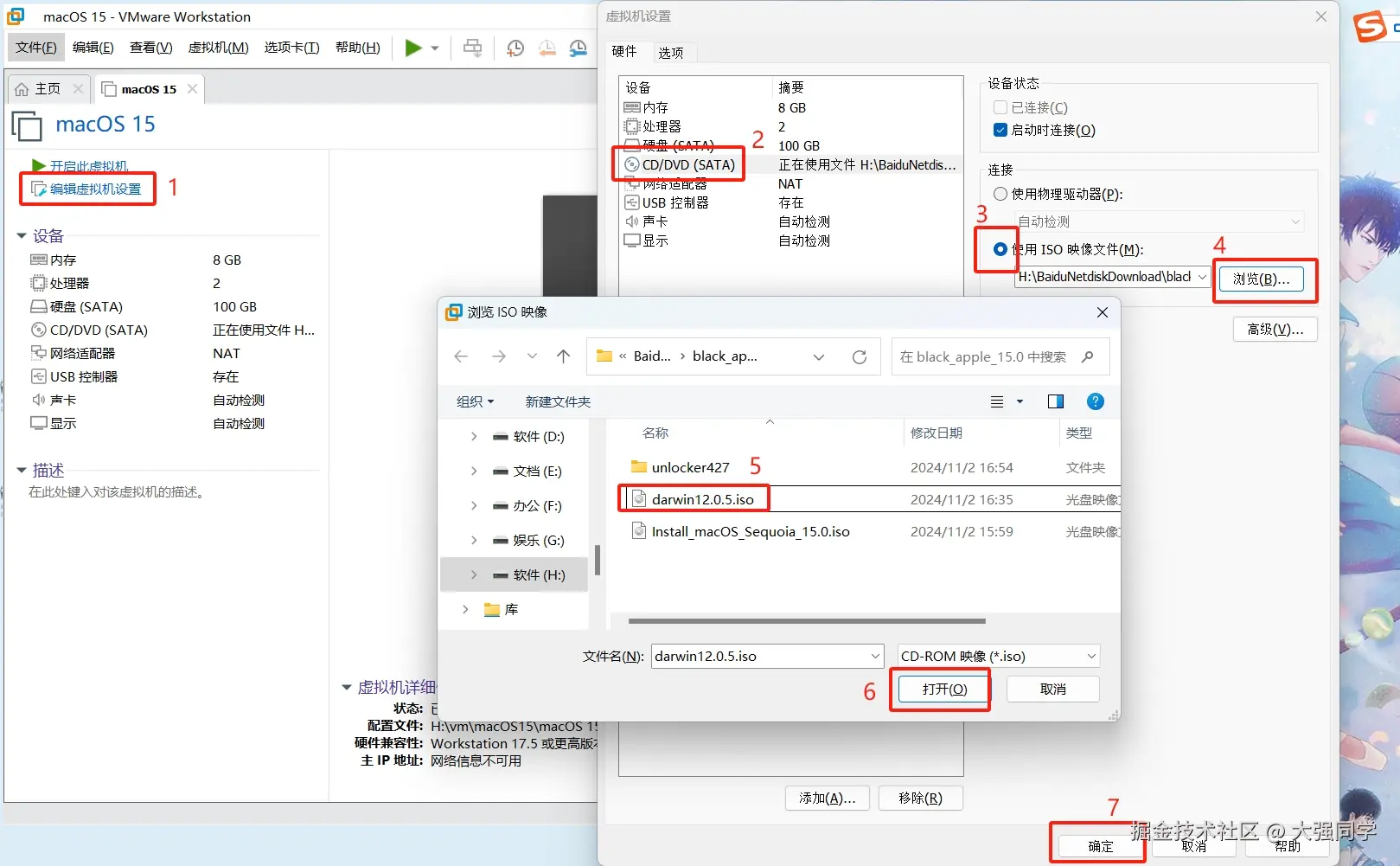
Task: Expand 软件 (D:) drive in tree
Action: click(x=473, y=437)
